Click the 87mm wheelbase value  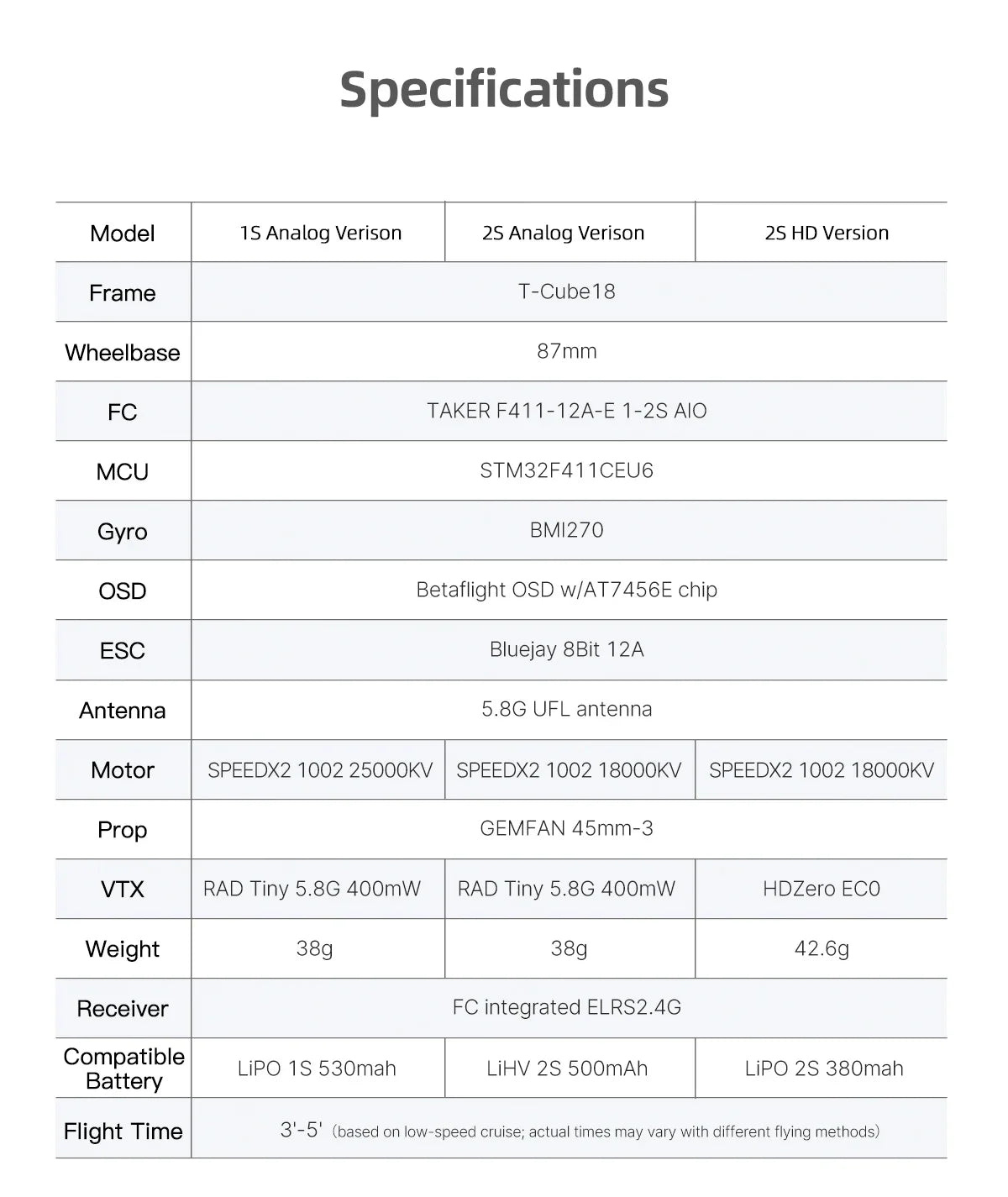pyautogui.click(x=567, y=351)
